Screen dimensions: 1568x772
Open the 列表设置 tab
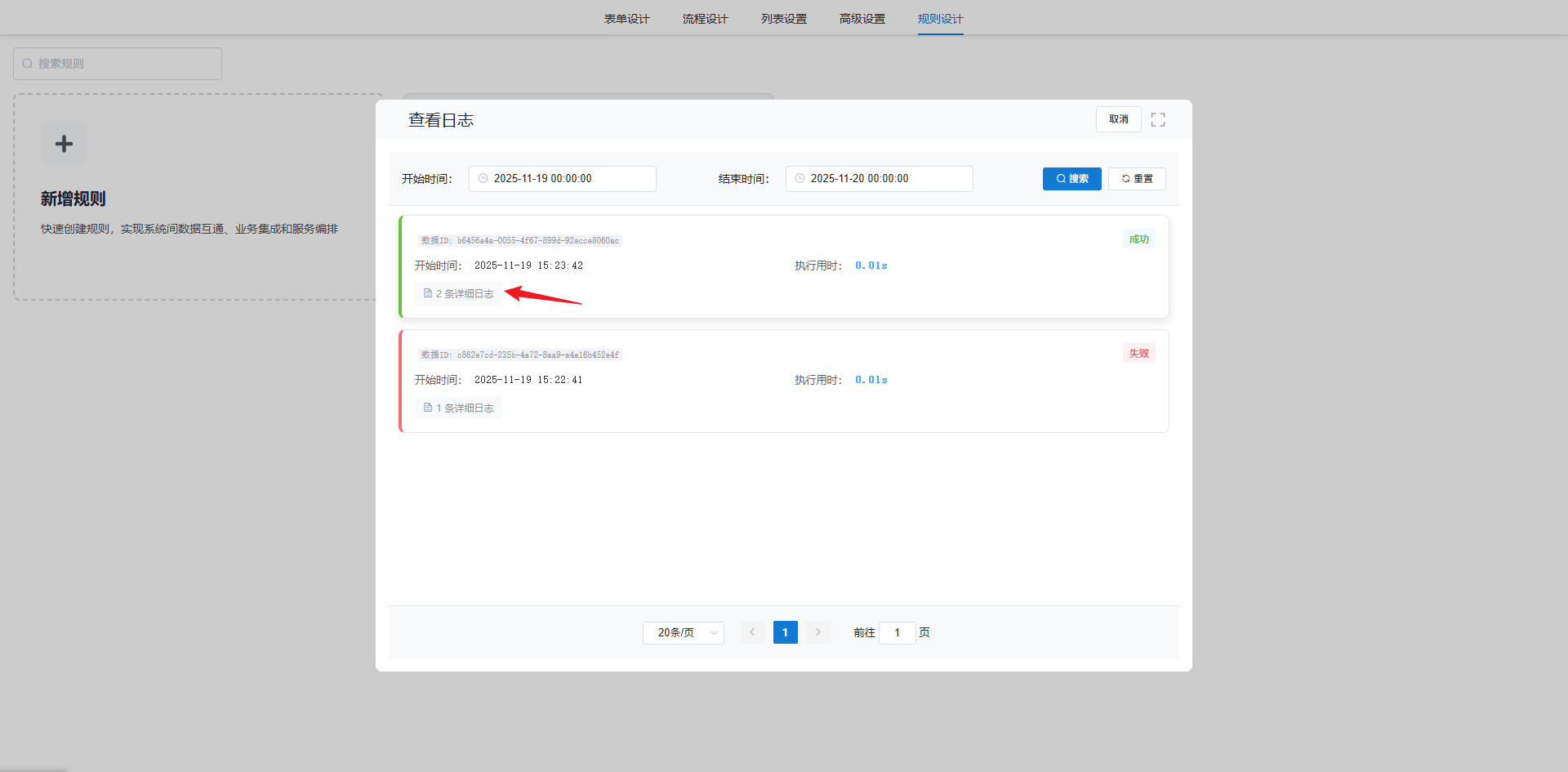pyautogui.click(x=783, y=19)
